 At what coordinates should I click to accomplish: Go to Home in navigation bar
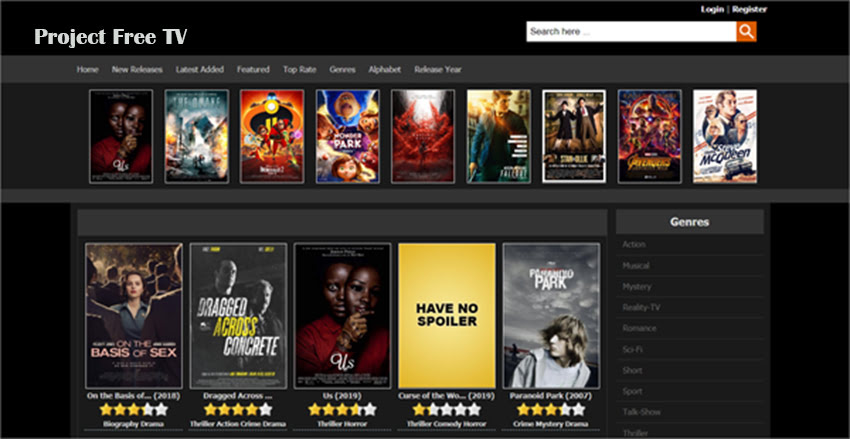87,69
